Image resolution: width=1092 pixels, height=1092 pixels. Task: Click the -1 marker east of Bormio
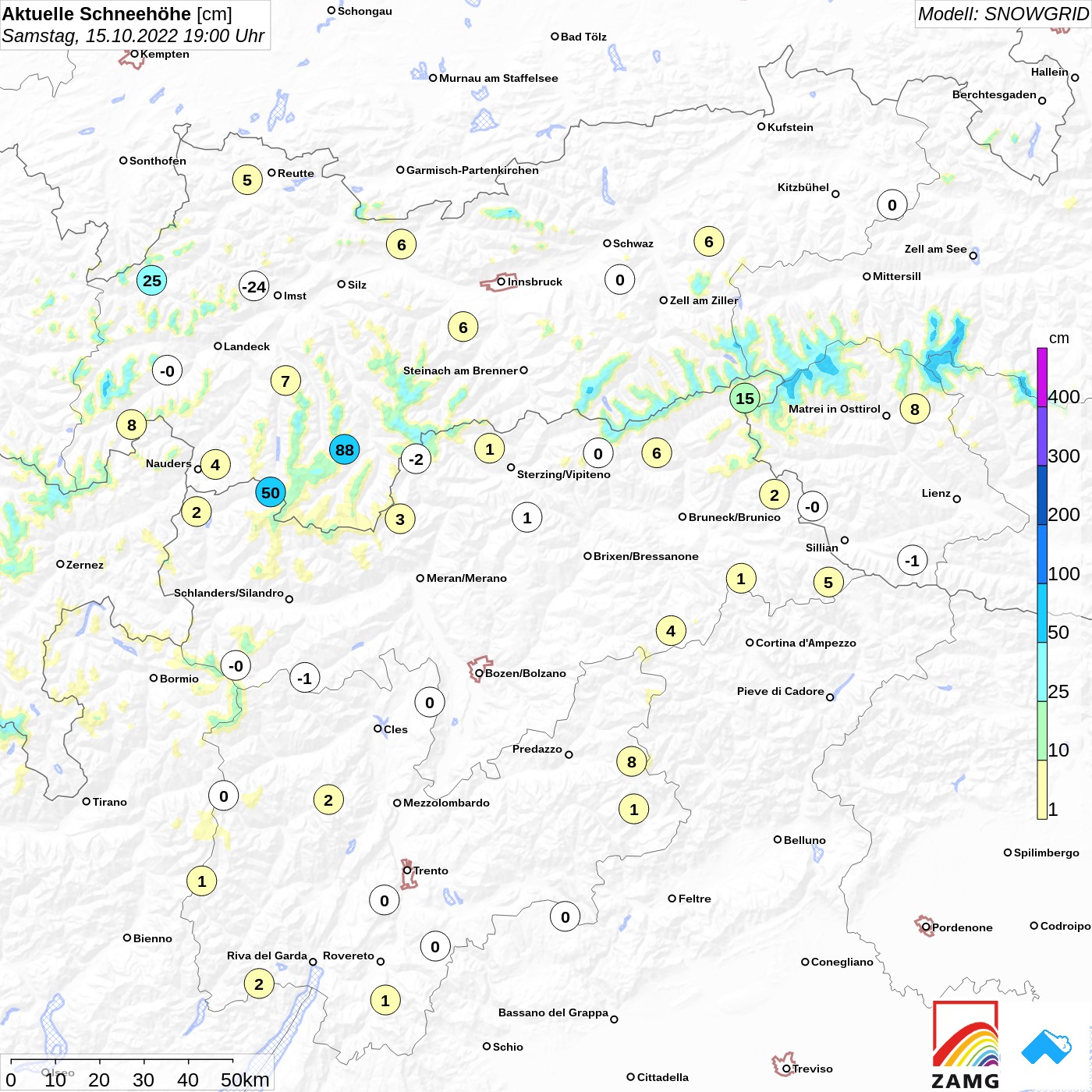pyautogui.click(x=305, y=678)
